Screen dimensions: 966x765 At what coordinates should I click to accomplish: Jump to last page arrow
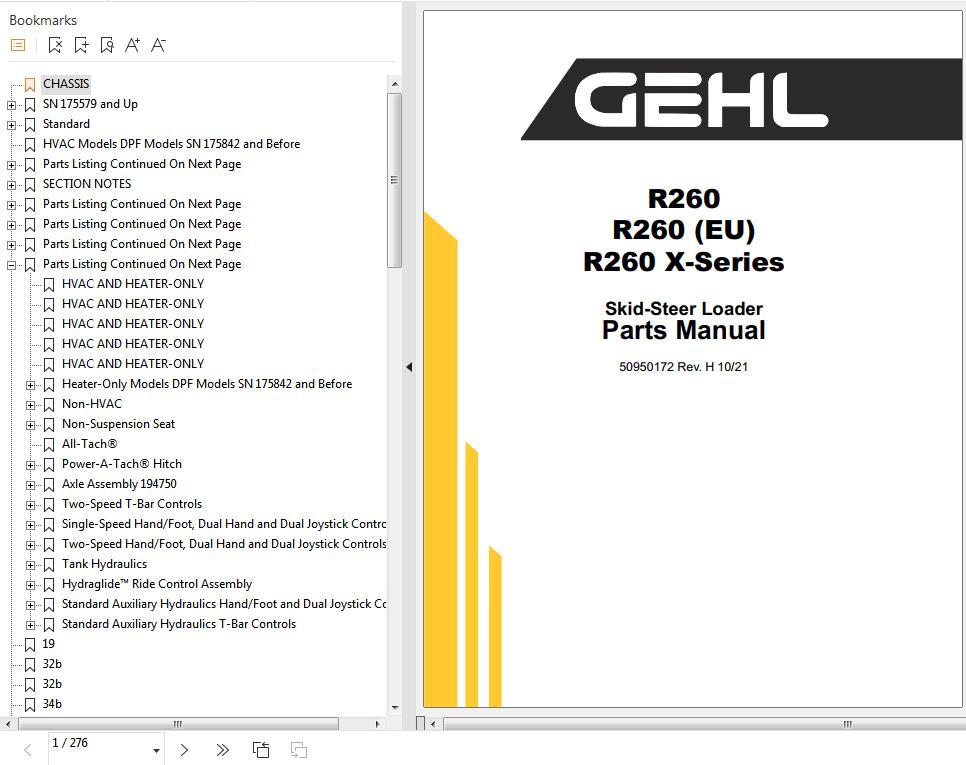222,750
